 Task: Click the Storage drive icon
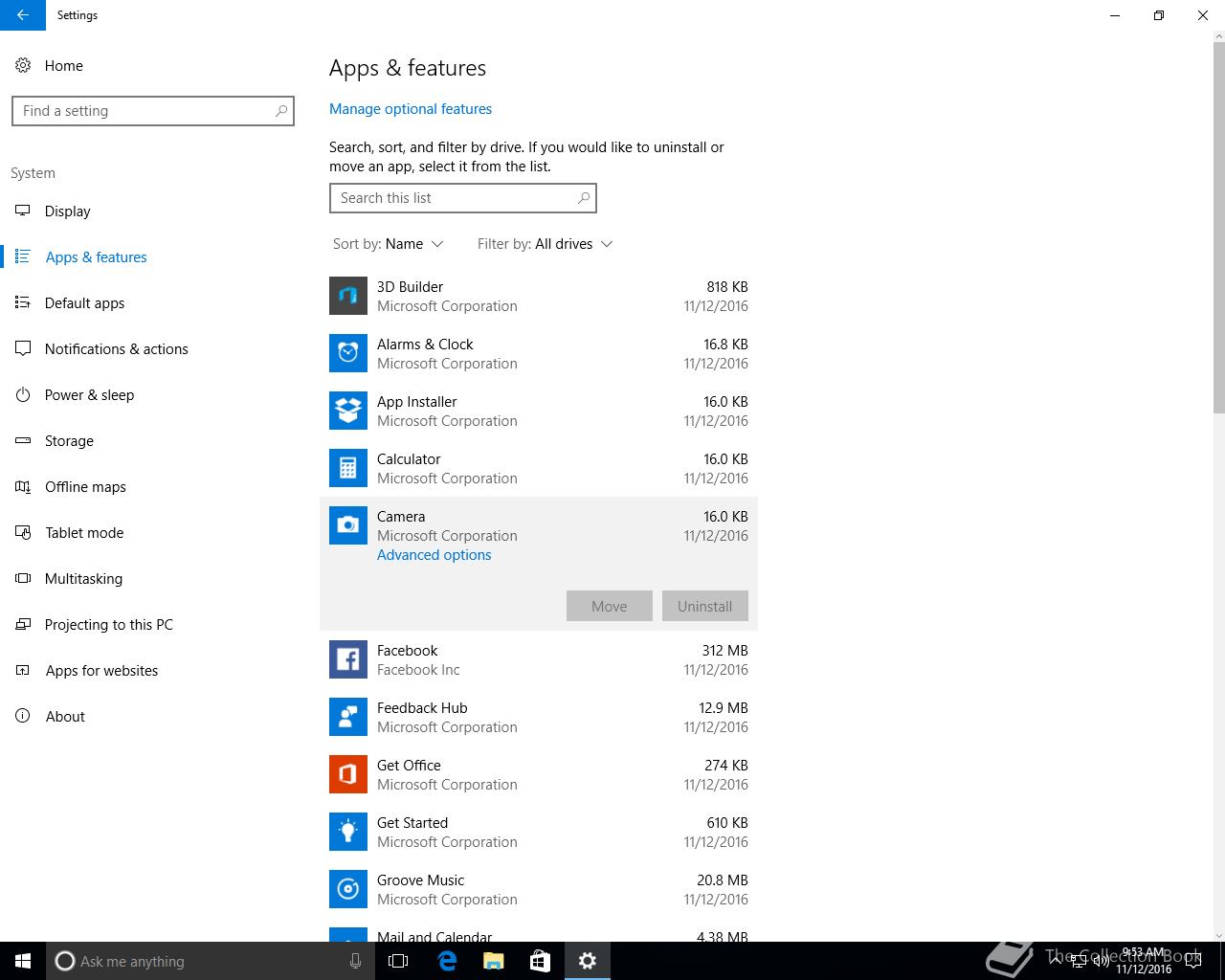23,440
